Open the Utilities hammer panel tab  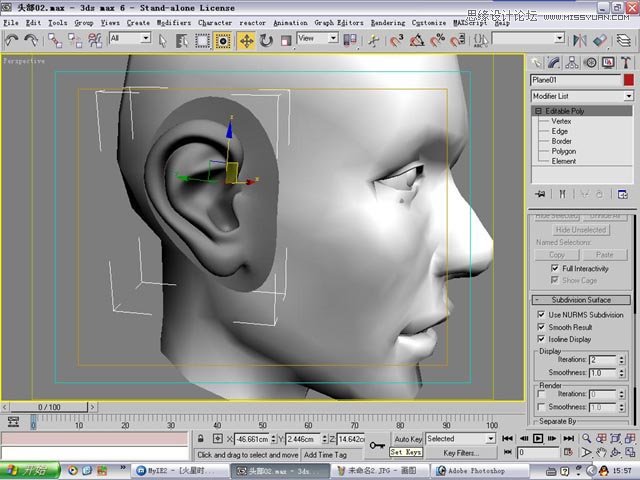(626, 62)
